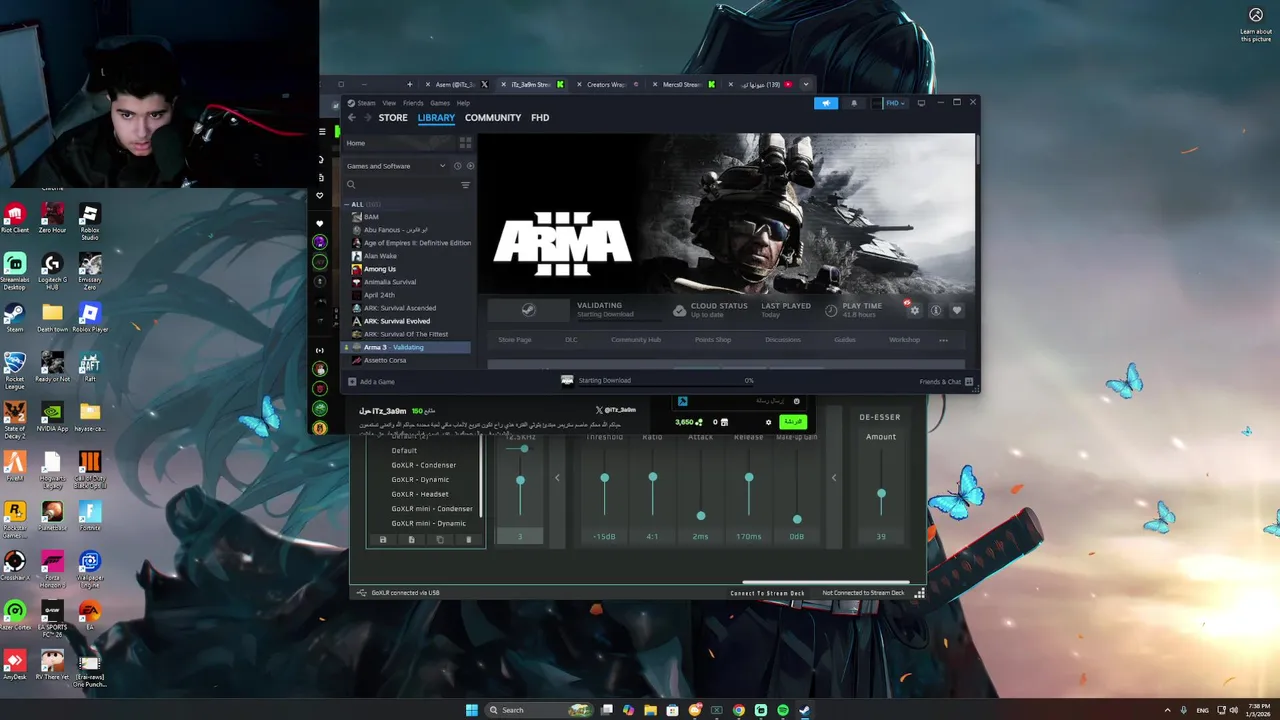Save GoXLR mic profile icon

[x=382, y=540]
